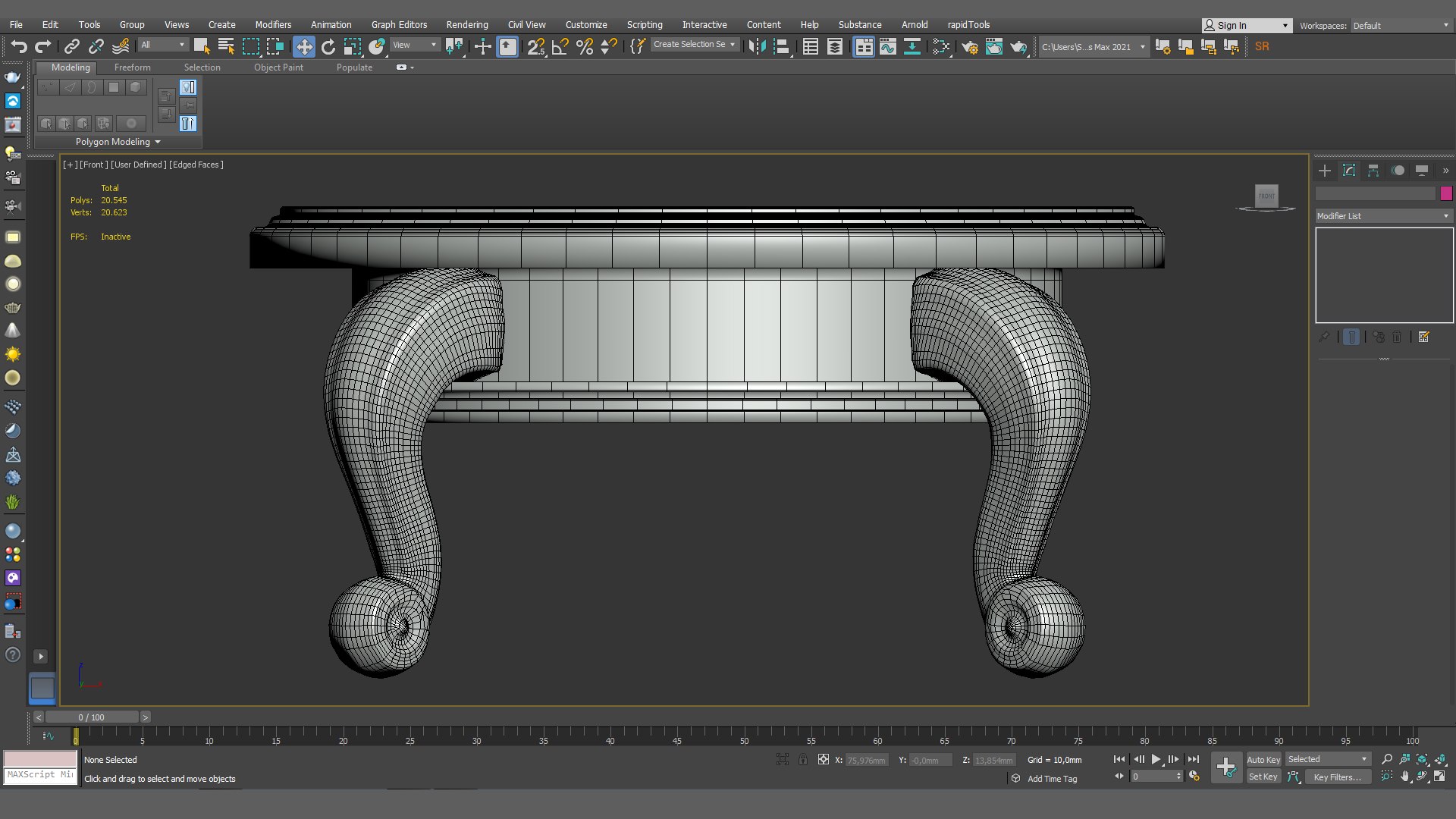Click the Play Animation button
The height and width of the screenshot is (819, 1456).
[1156, 759]
